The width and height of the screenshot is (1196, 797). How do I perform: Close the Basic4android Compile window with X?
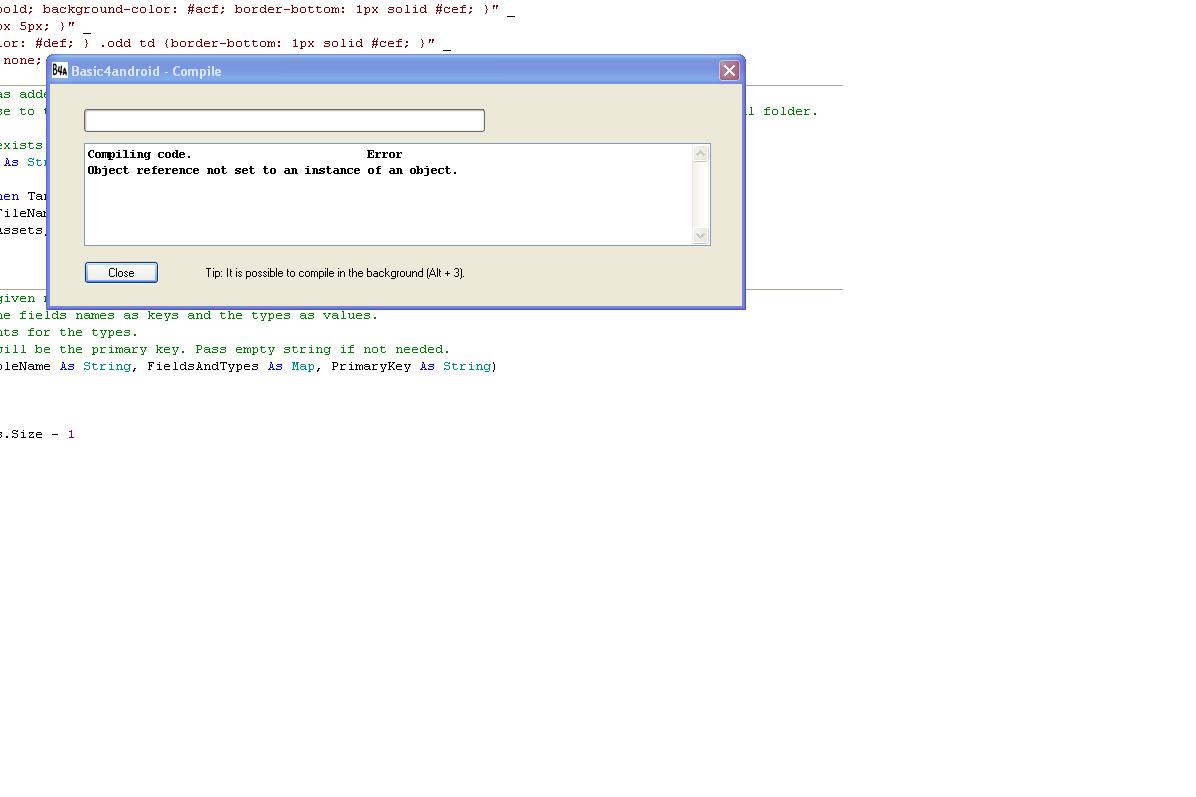pyautogui.click(x=729, y=71)
